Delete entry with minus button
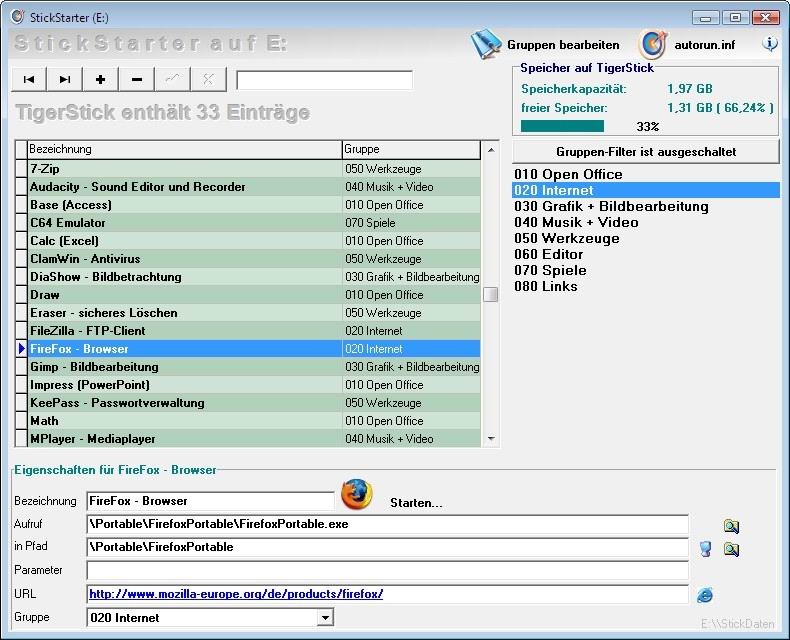 tap(137, 80)
